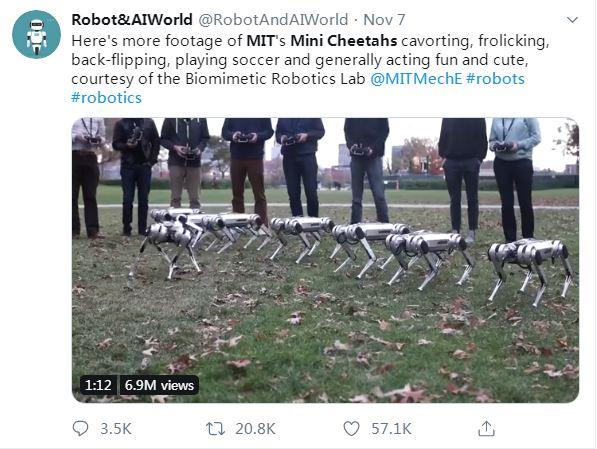This screenshot has width=597, height=449.
Task: View the 3.5K replies count
Action: pos(116,429)
